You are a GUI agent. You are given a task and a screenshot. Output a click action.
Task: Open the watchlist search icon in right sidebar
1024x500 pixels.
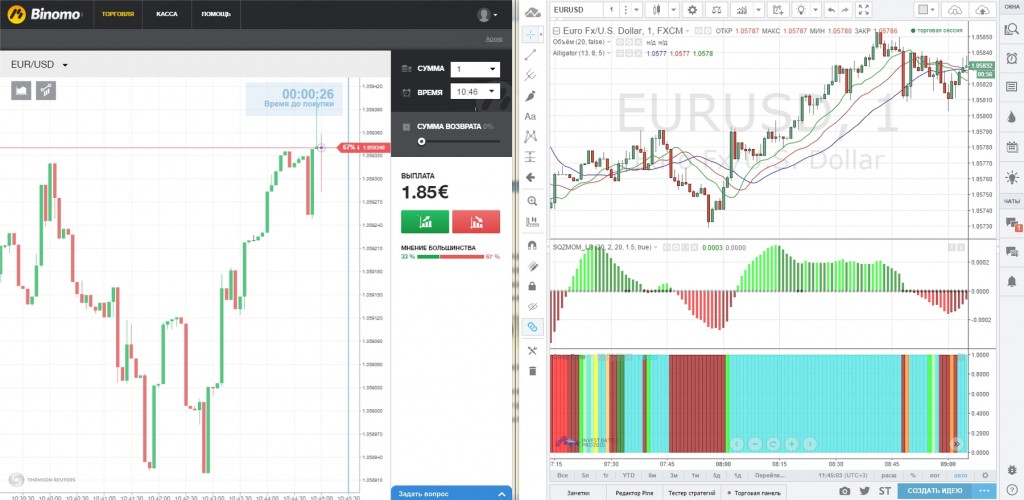click(x=1012, y=29)
